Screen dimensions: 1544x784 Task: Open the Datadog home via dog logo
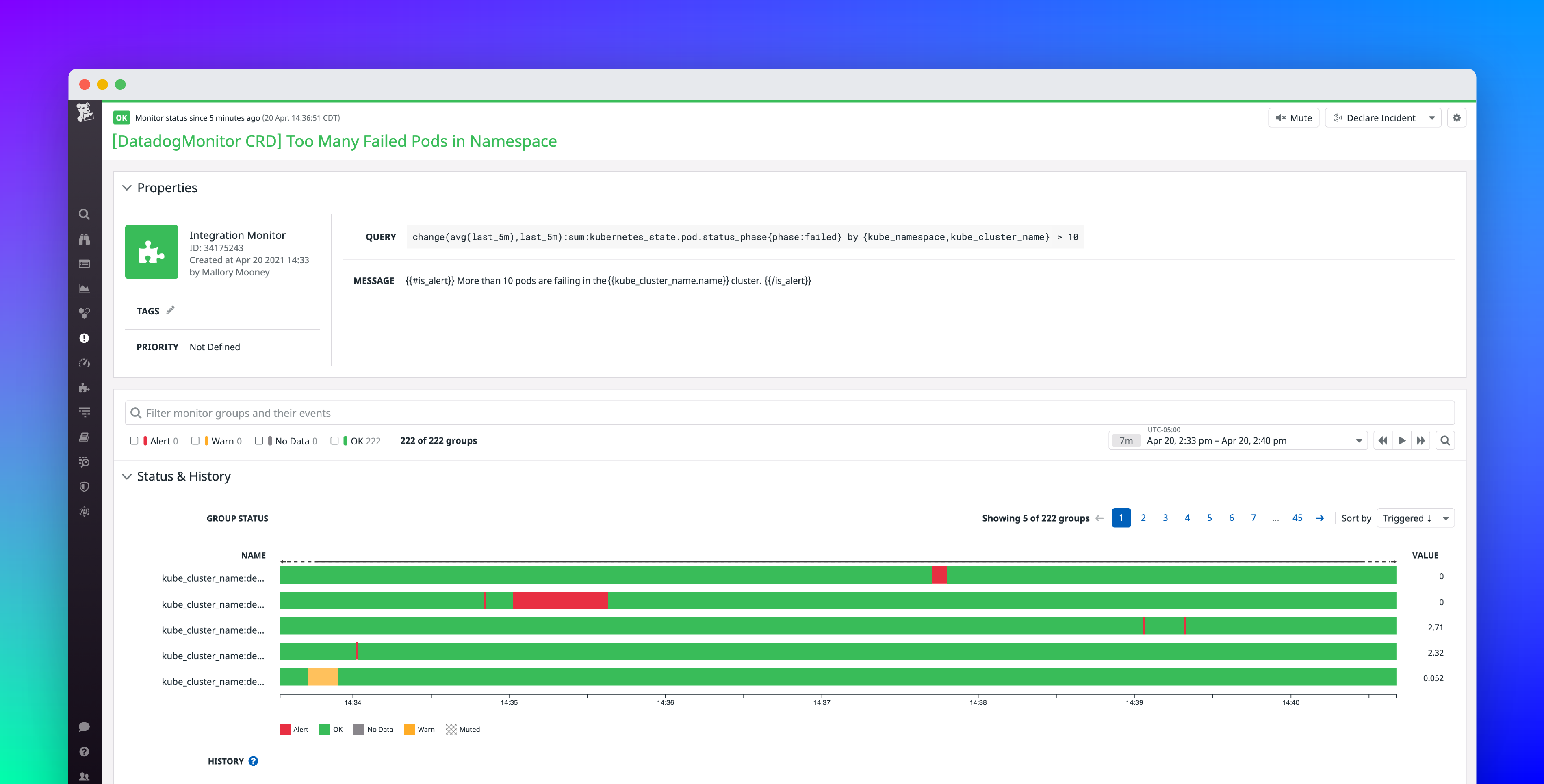[84, 113]
